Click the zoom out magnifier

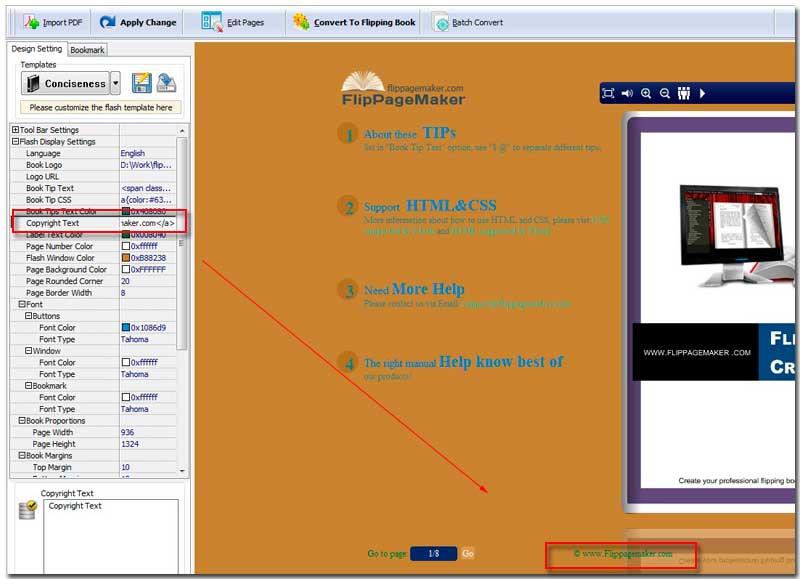(x=665, y=93)
